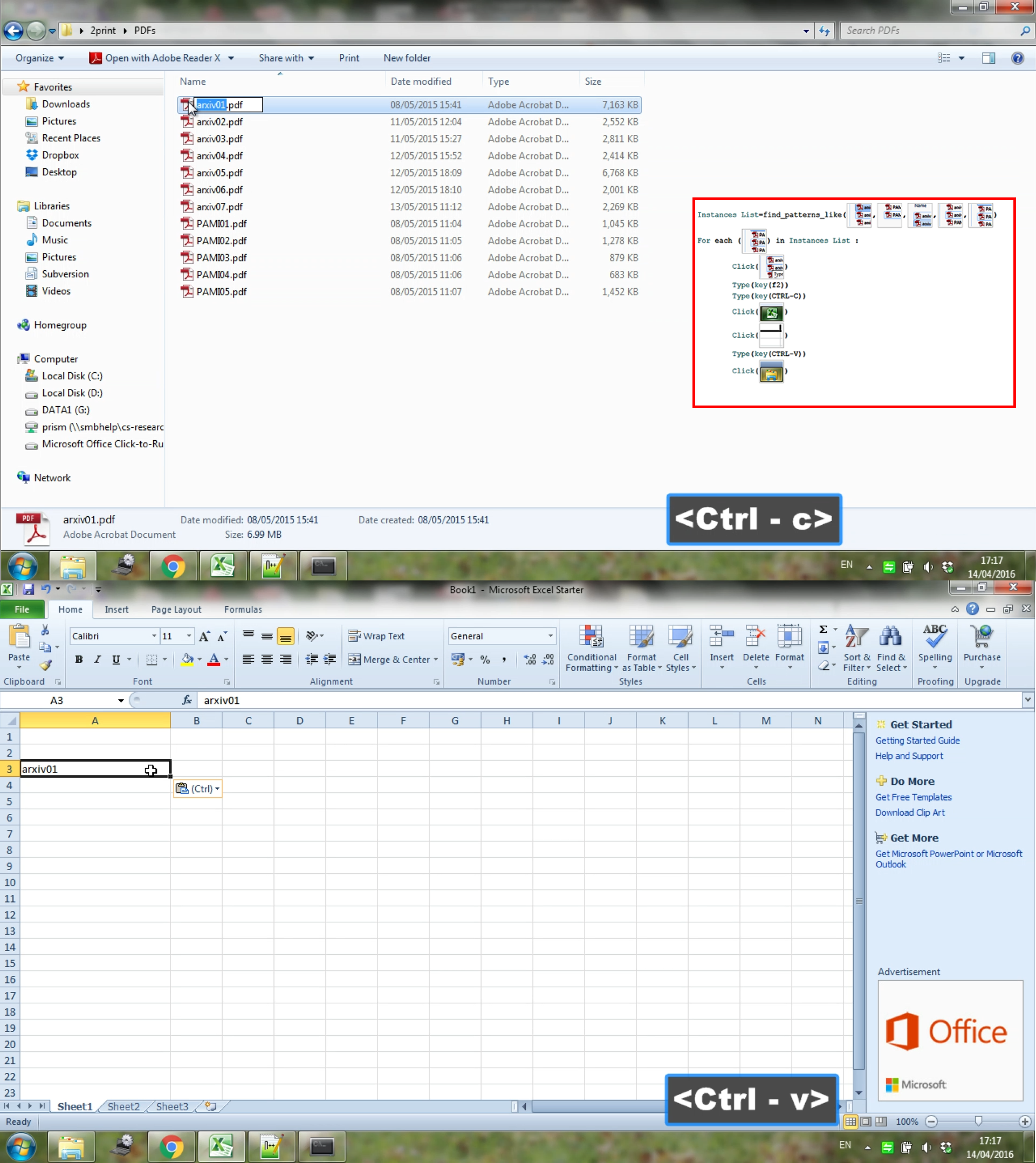
Task: Click the Cut scissors icon
Action: point(45,630)
